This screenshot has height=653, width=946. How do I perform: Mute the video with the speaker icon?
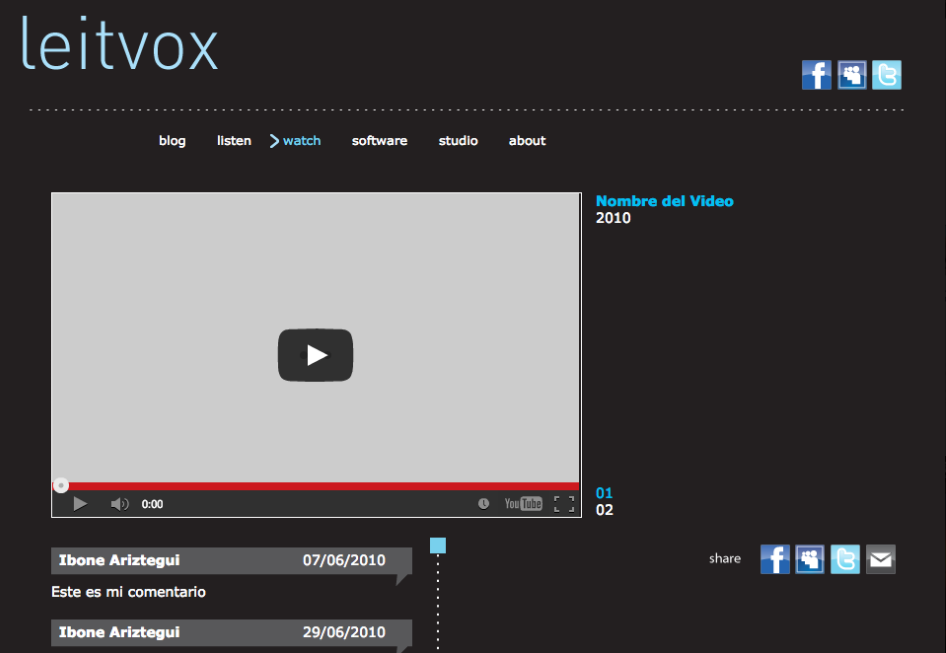coord(119,504)
